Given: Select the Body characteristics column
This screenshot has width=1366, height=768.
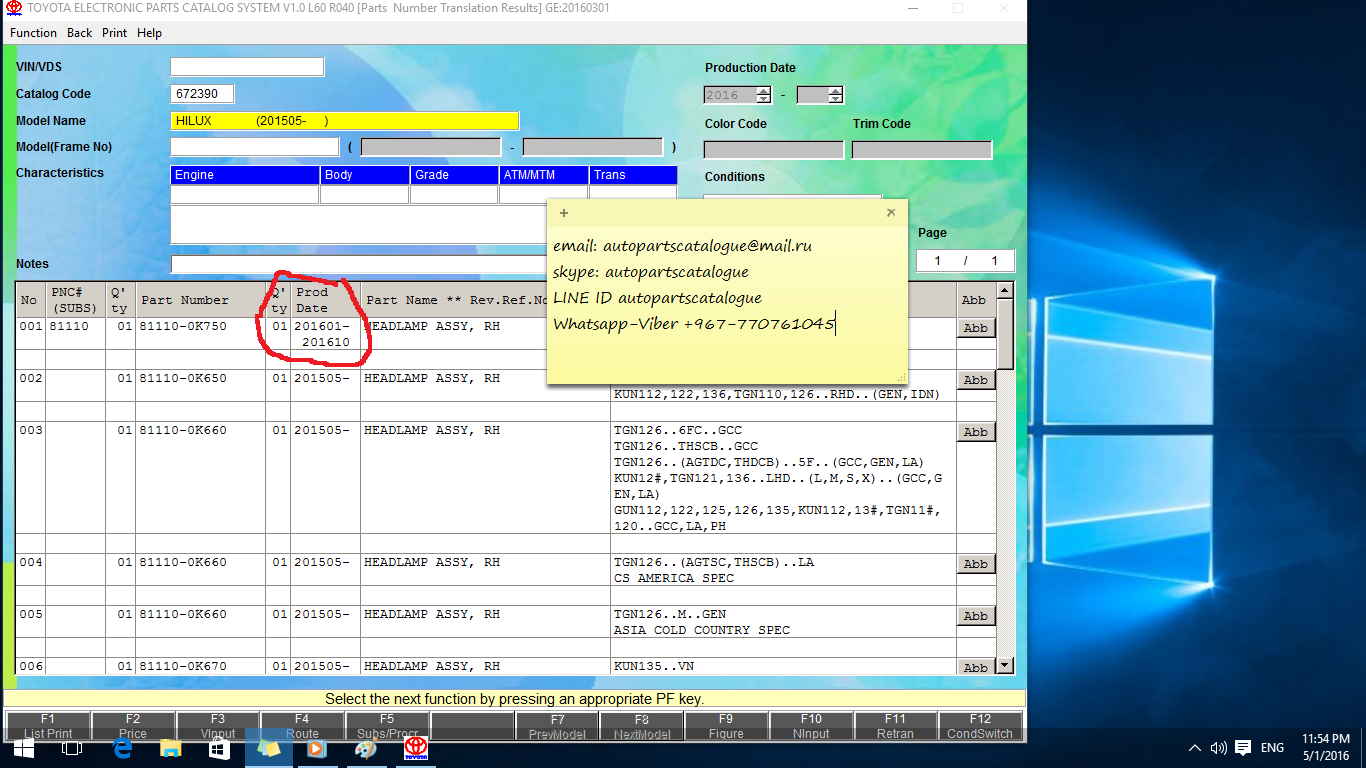Looking at the screenshot, I should (x=365, y=175).
